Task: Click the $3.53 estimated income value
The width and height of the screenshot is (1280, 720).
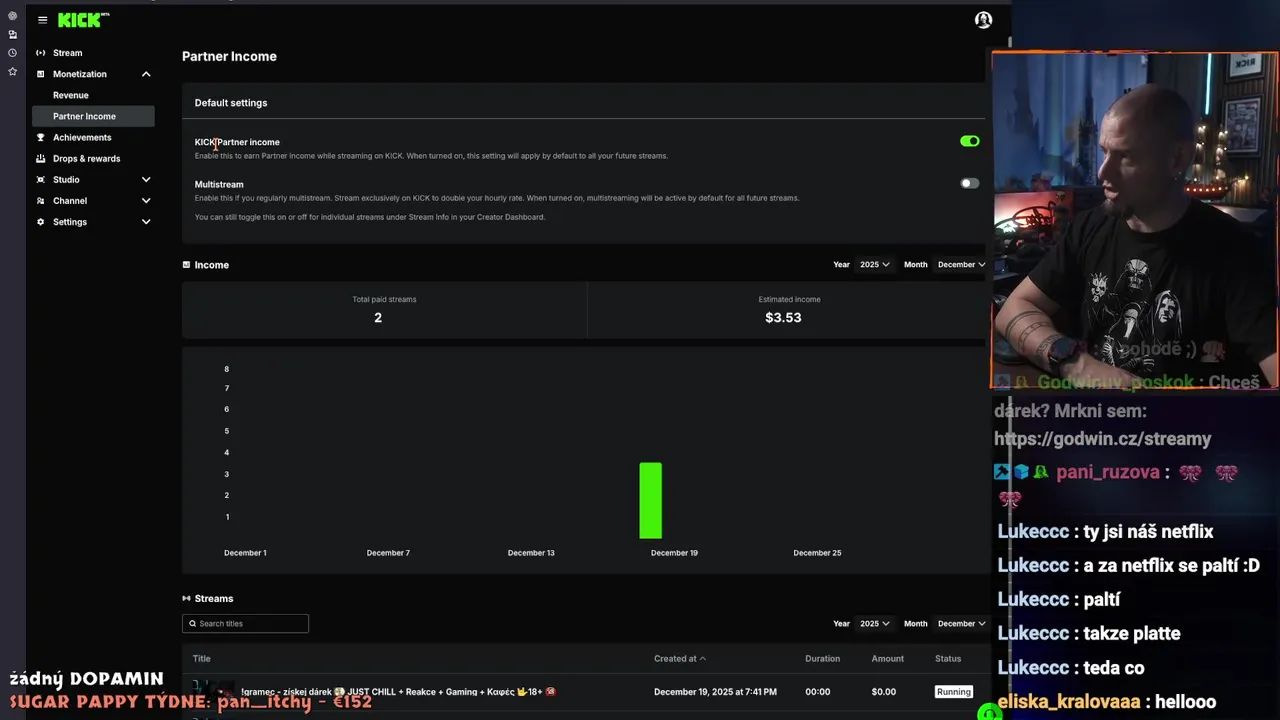Action: click(783, 318)
